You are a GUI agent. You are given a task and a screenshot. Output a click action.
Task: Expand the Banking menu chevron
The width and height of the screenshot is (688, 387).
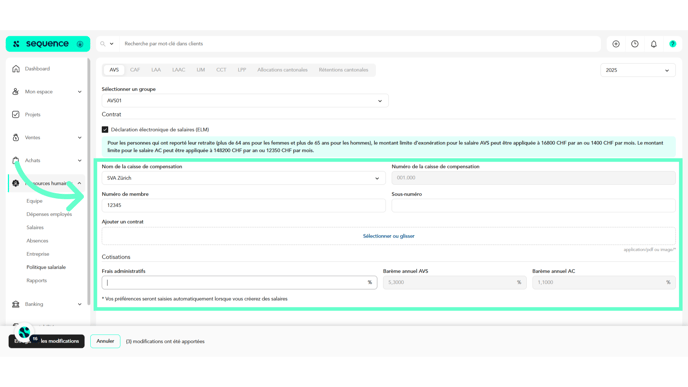[x=79, y=304]
